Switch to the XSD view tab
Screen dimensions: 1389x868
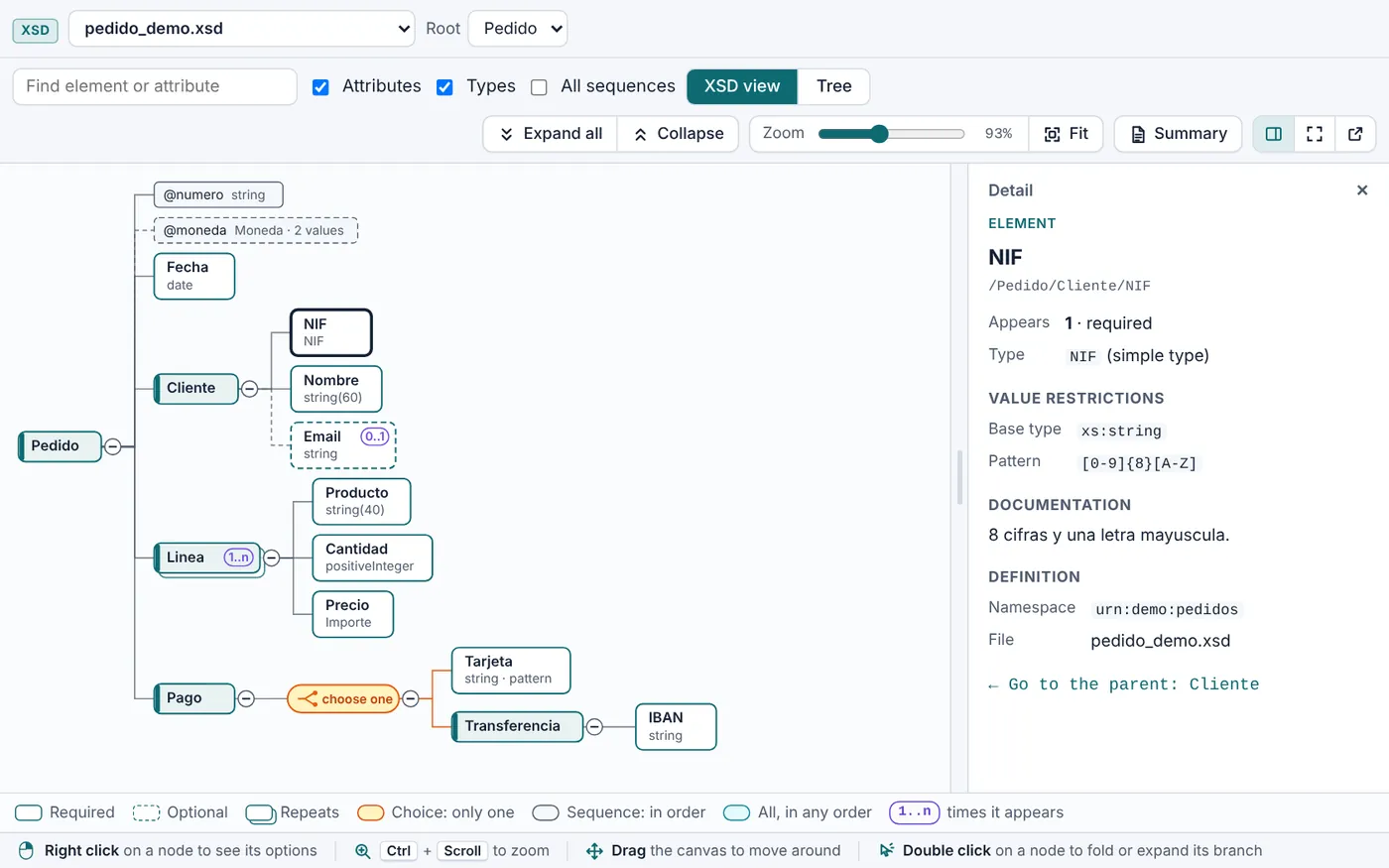742,86
